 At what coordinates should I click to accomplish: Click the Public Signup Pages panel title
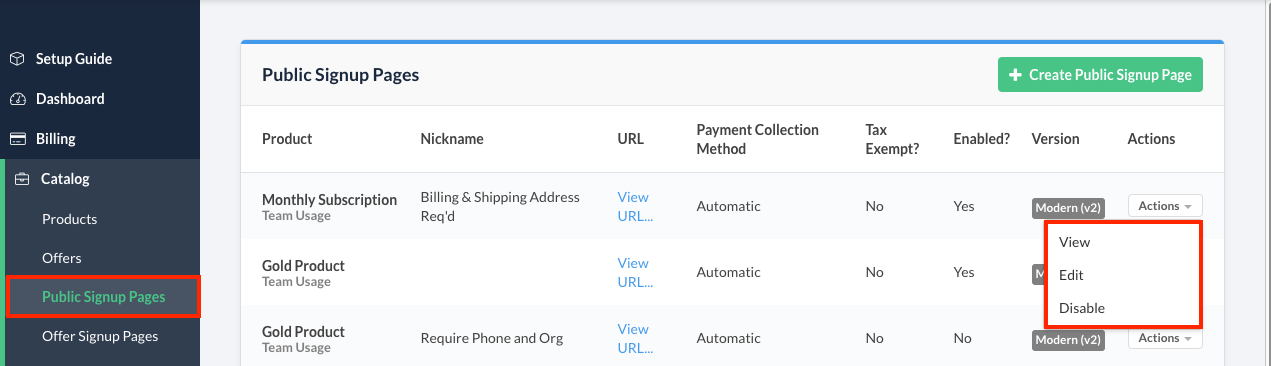(340, 75)
